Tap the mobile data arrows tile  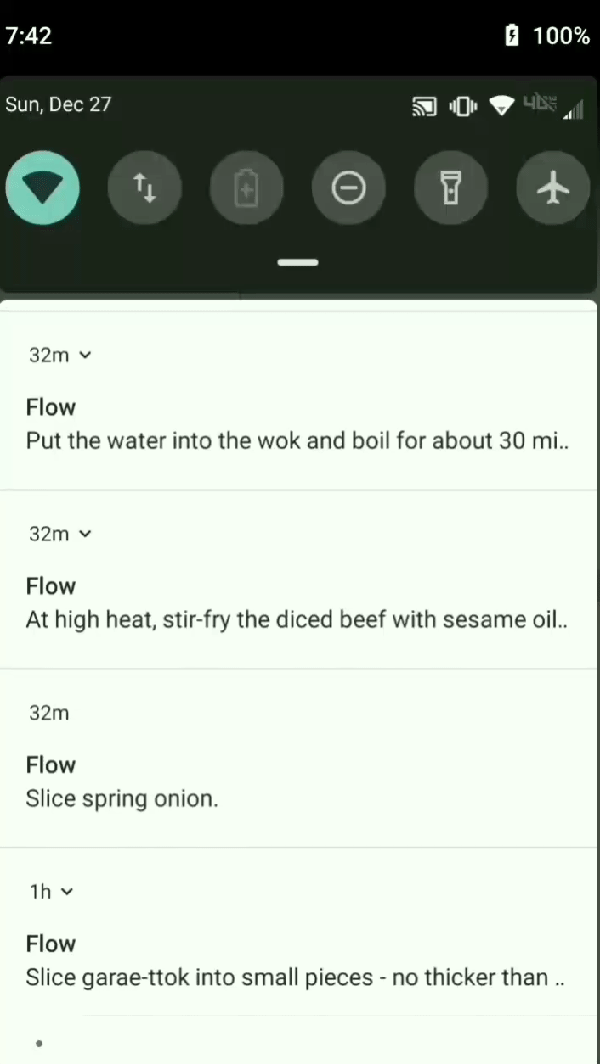coord(145,188)
